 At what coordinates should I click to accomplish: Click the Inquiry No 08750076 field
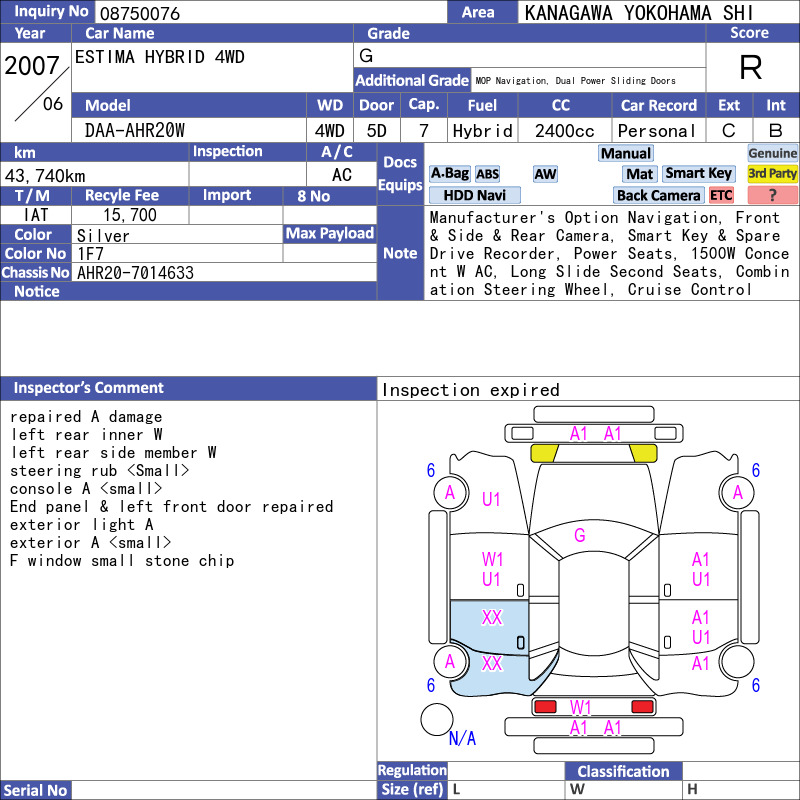tap(271, 12)
